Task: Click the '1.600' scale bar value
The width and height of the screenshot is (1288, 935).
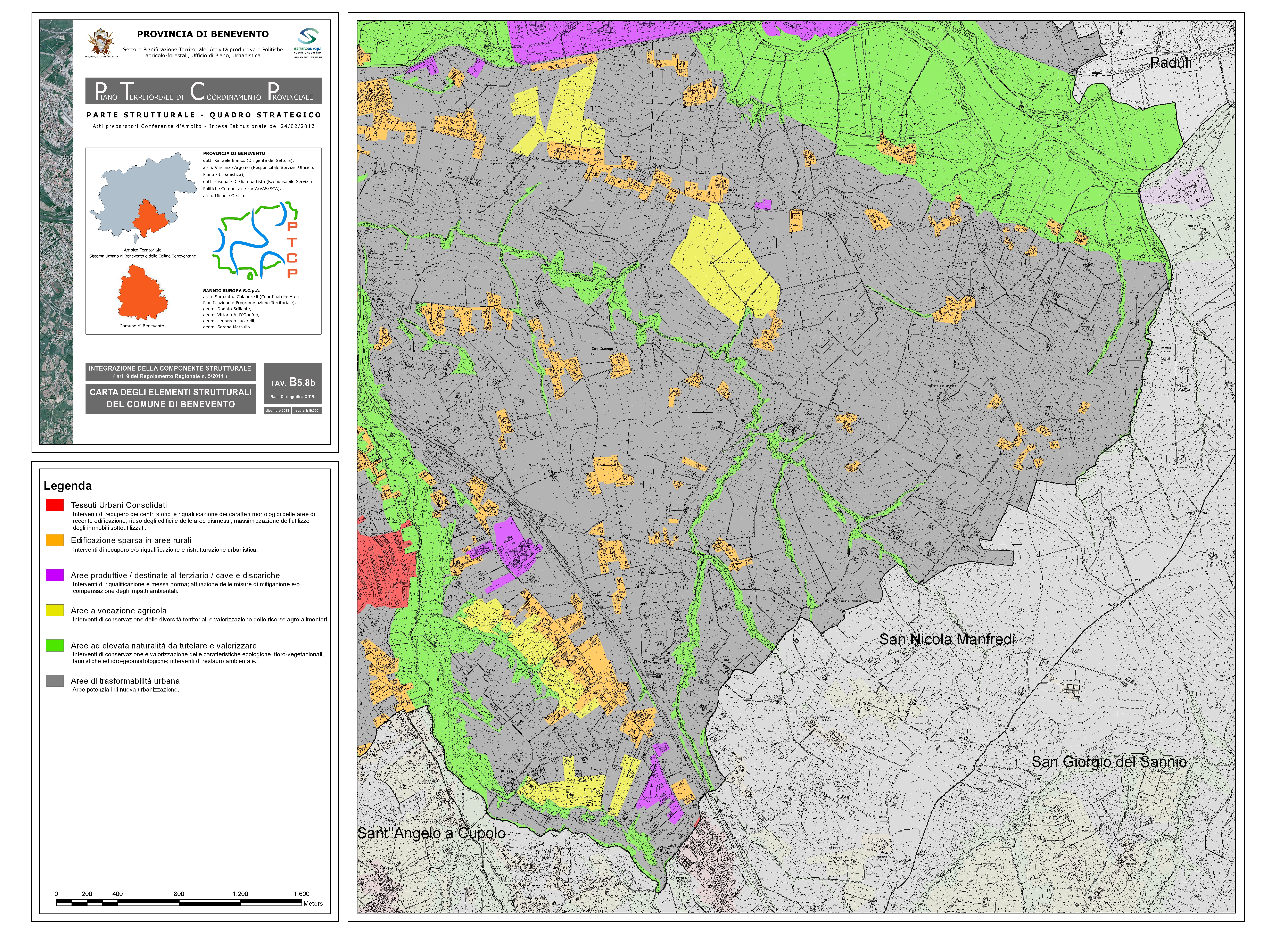Action: 302,894
